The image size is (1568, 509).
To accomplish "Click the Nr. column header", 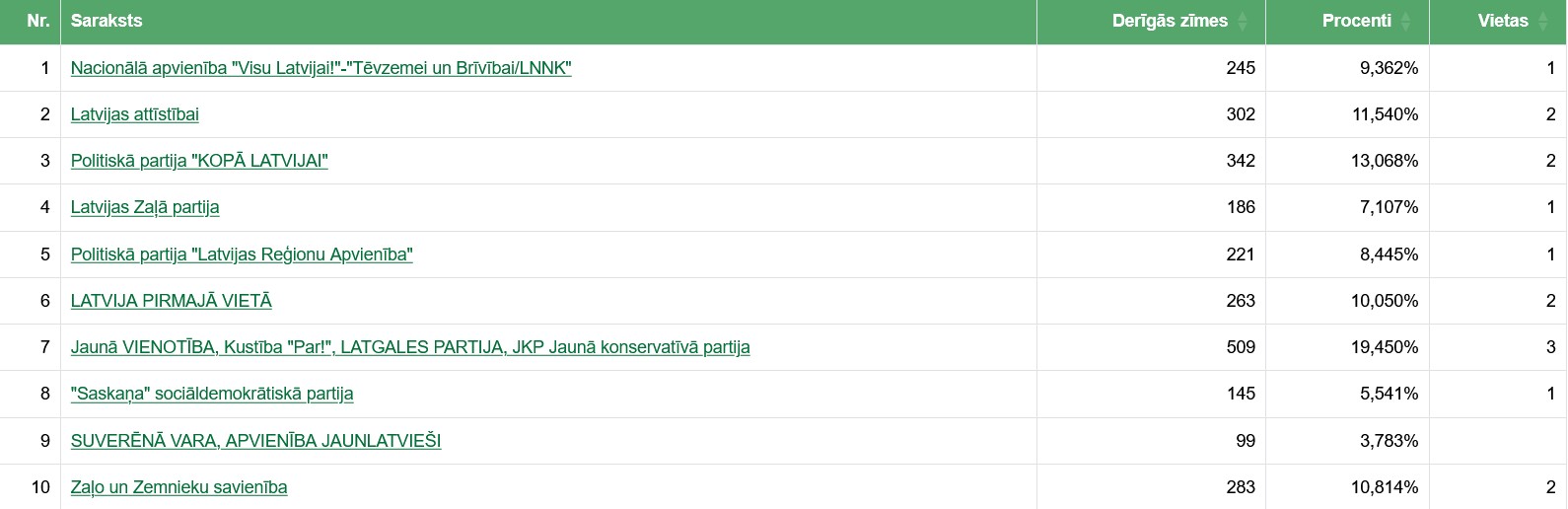I will (38, 21).
